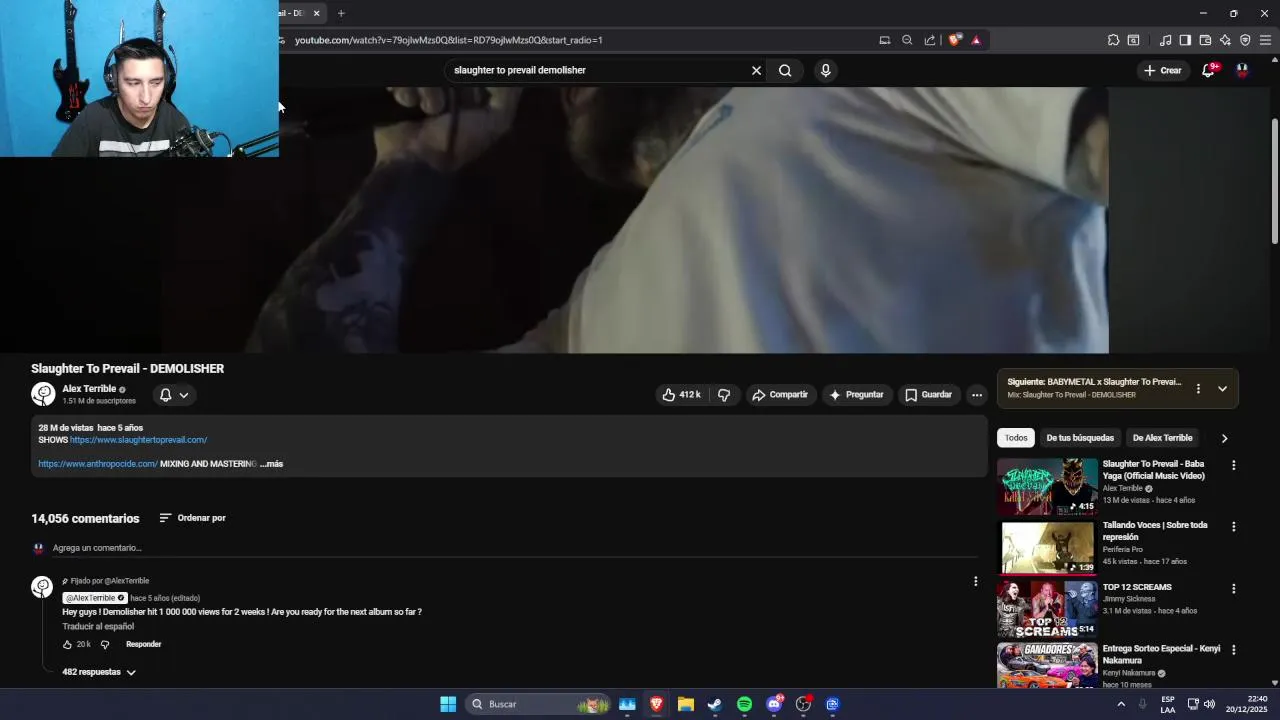Open the music note playlist icon in toolbar
The image size is (1280, 720).
pyautogui.click(x=1165, y=40)
